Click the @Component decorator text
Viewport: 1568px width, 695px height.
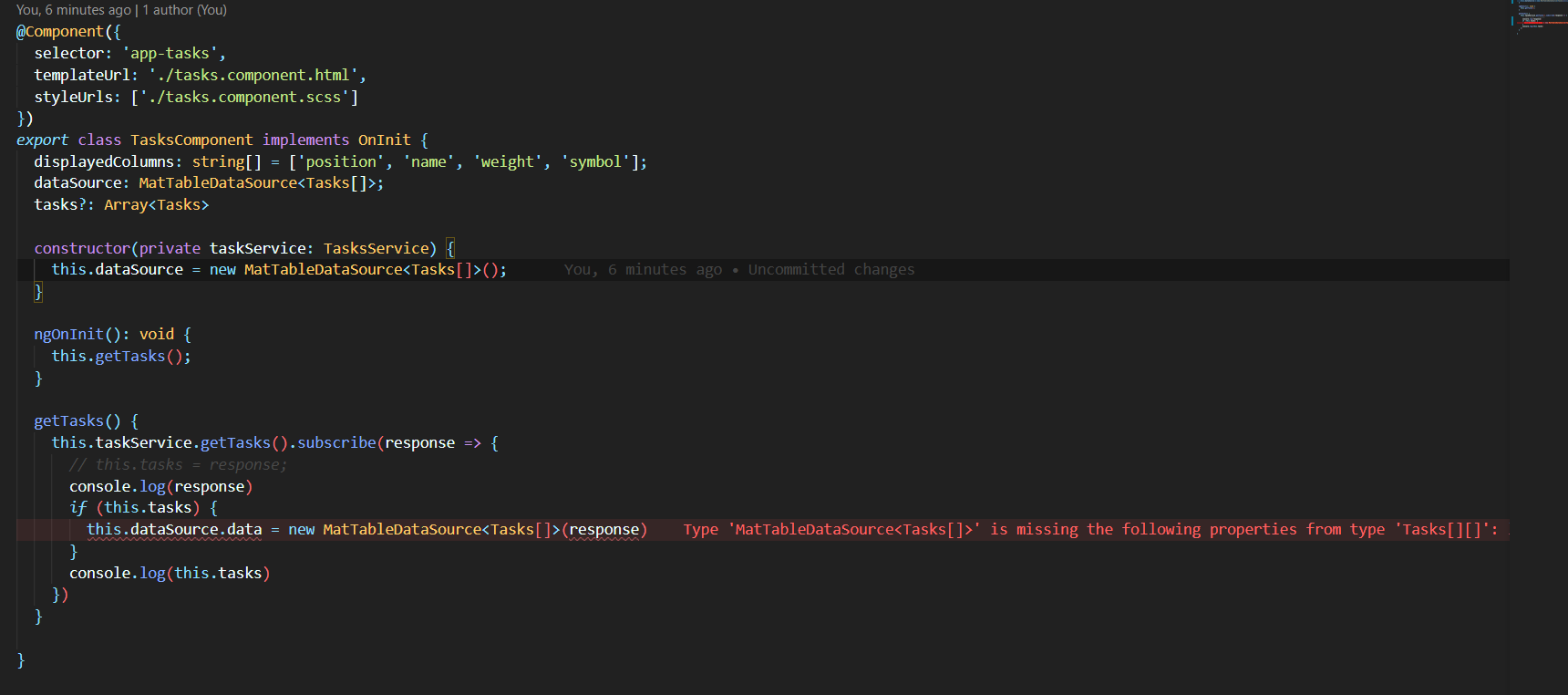point(60,31)
